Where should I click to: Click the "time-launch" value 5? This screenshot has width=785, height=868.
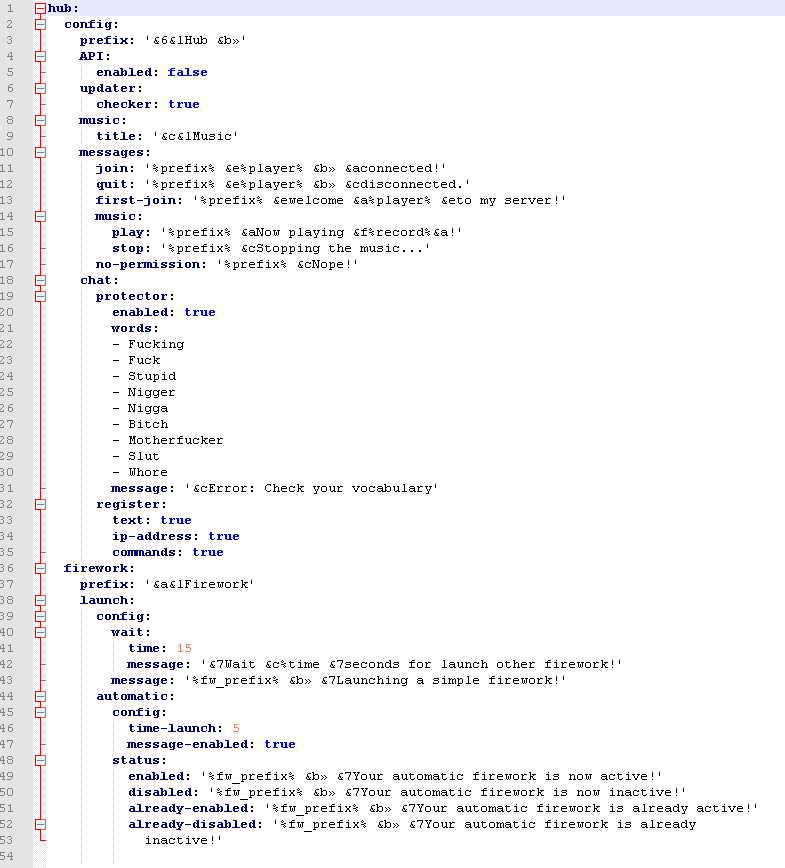click(x=236, y=728)
